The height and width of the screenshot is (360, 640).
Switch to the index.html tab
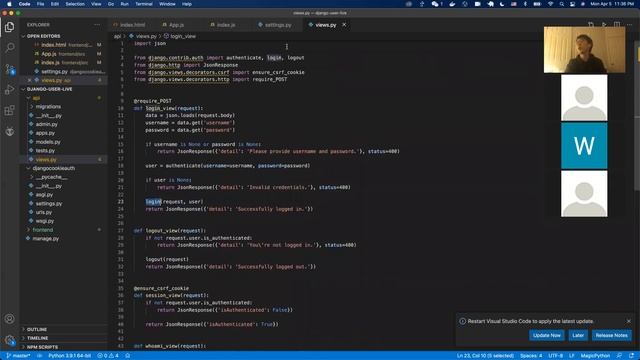[132, 25]
